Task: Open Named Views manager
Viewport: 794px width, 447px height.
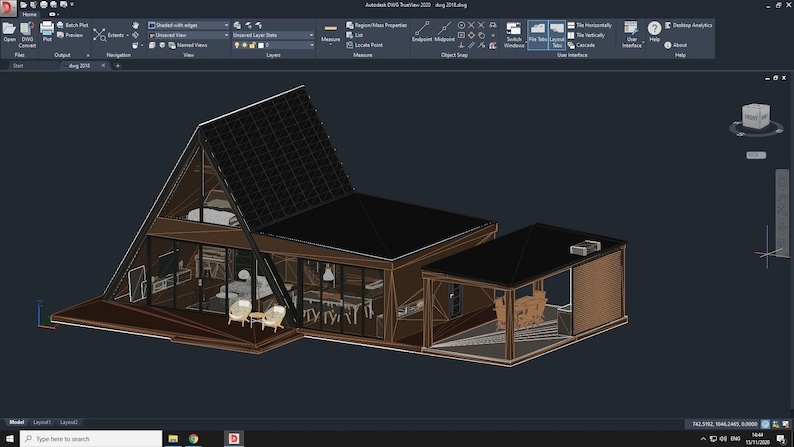Action: [188, 45]
